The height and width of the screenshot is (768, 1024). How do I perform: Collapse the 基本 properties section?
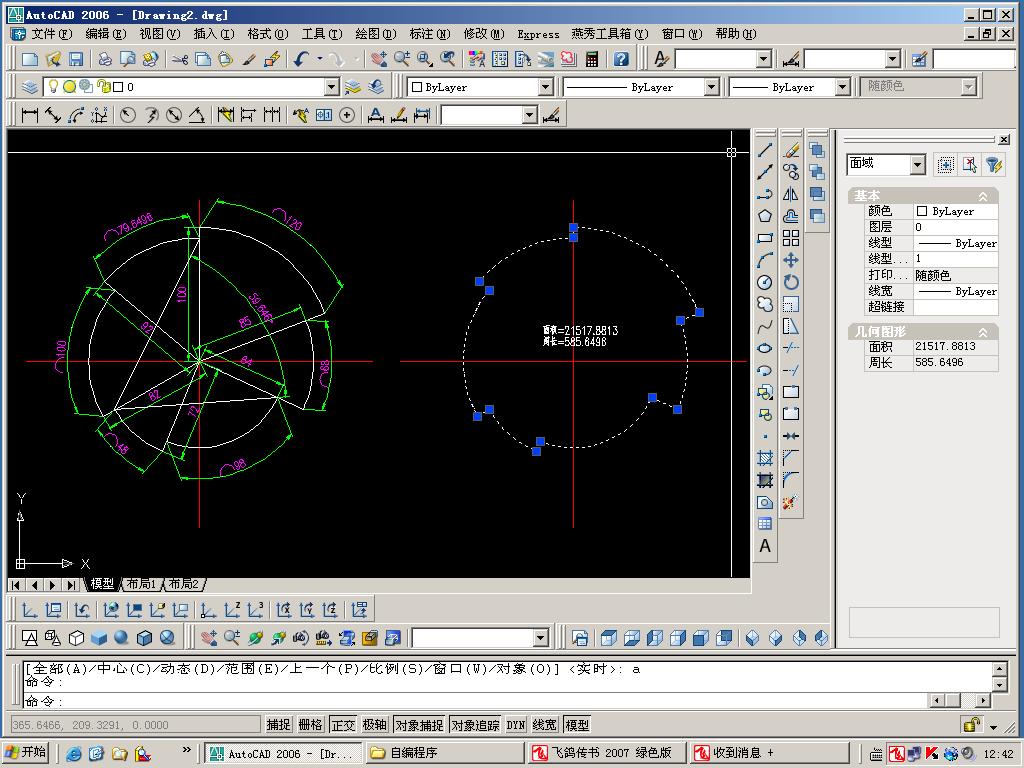click(x=982, y=196)
